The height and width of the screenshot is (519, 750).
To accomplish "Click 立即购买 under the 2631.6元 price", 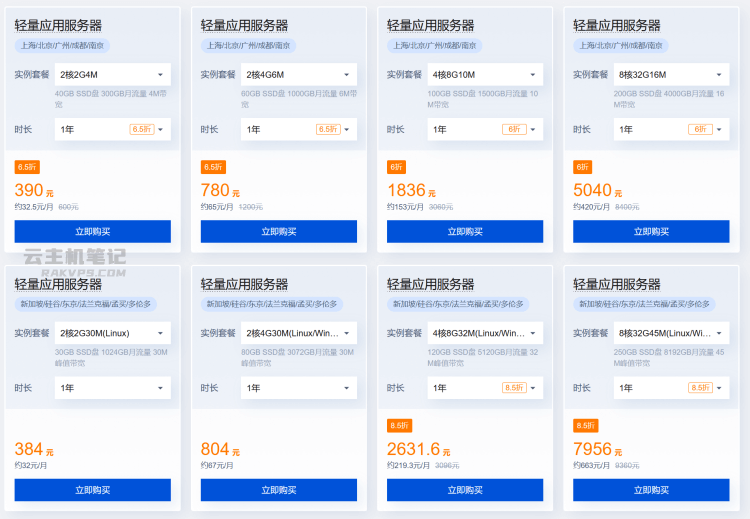I will click(x=465, y=490).
